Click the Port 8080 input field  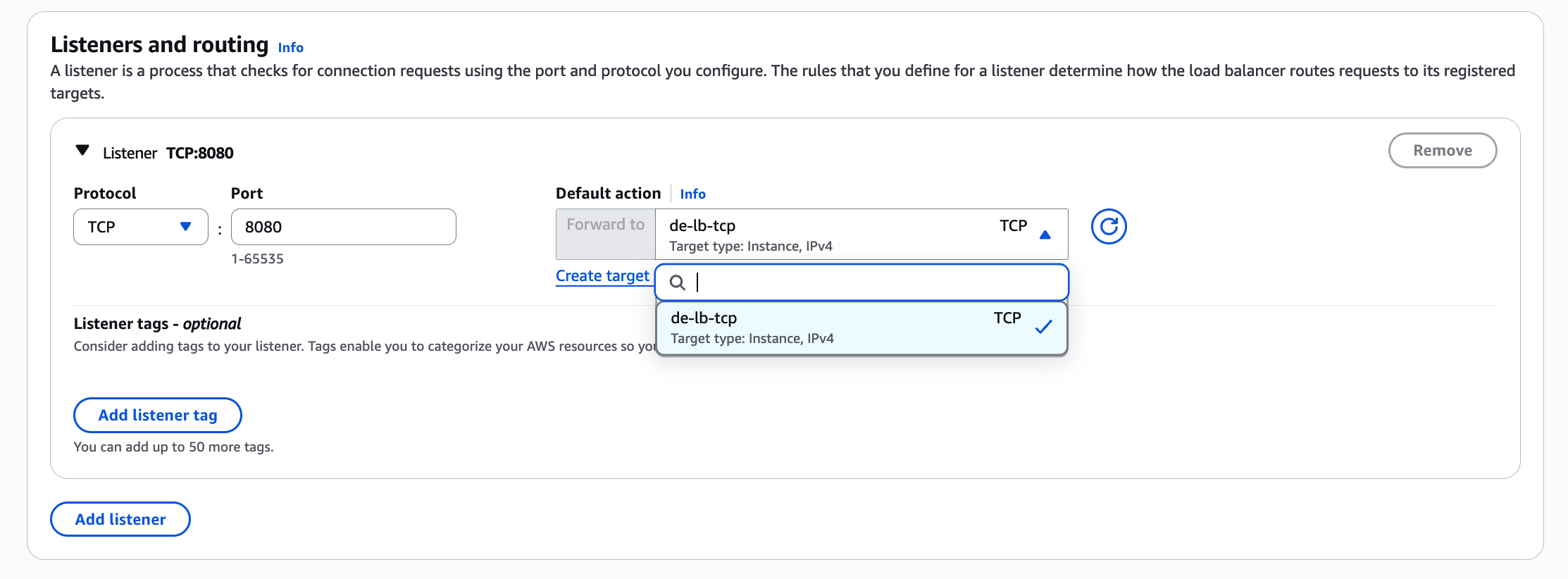pyautogui.click(x=343, y=227)
